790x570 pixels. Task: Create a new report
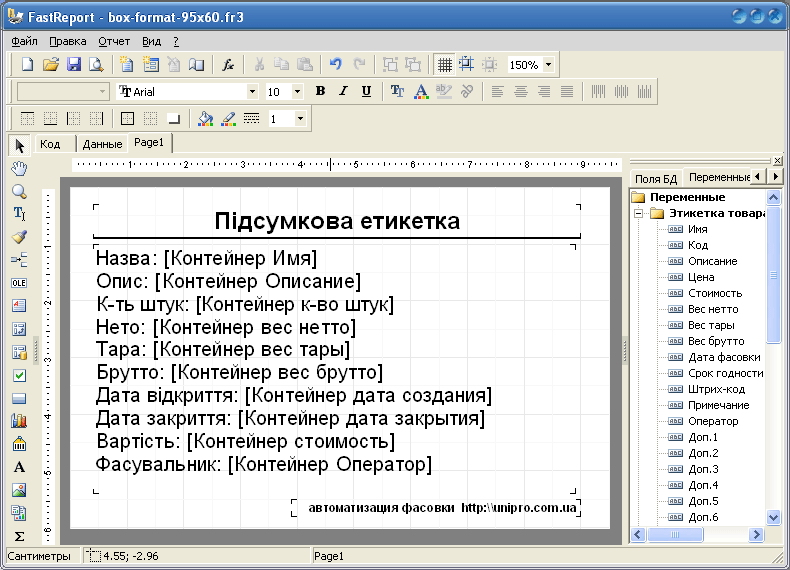click(x=27, y=65)
